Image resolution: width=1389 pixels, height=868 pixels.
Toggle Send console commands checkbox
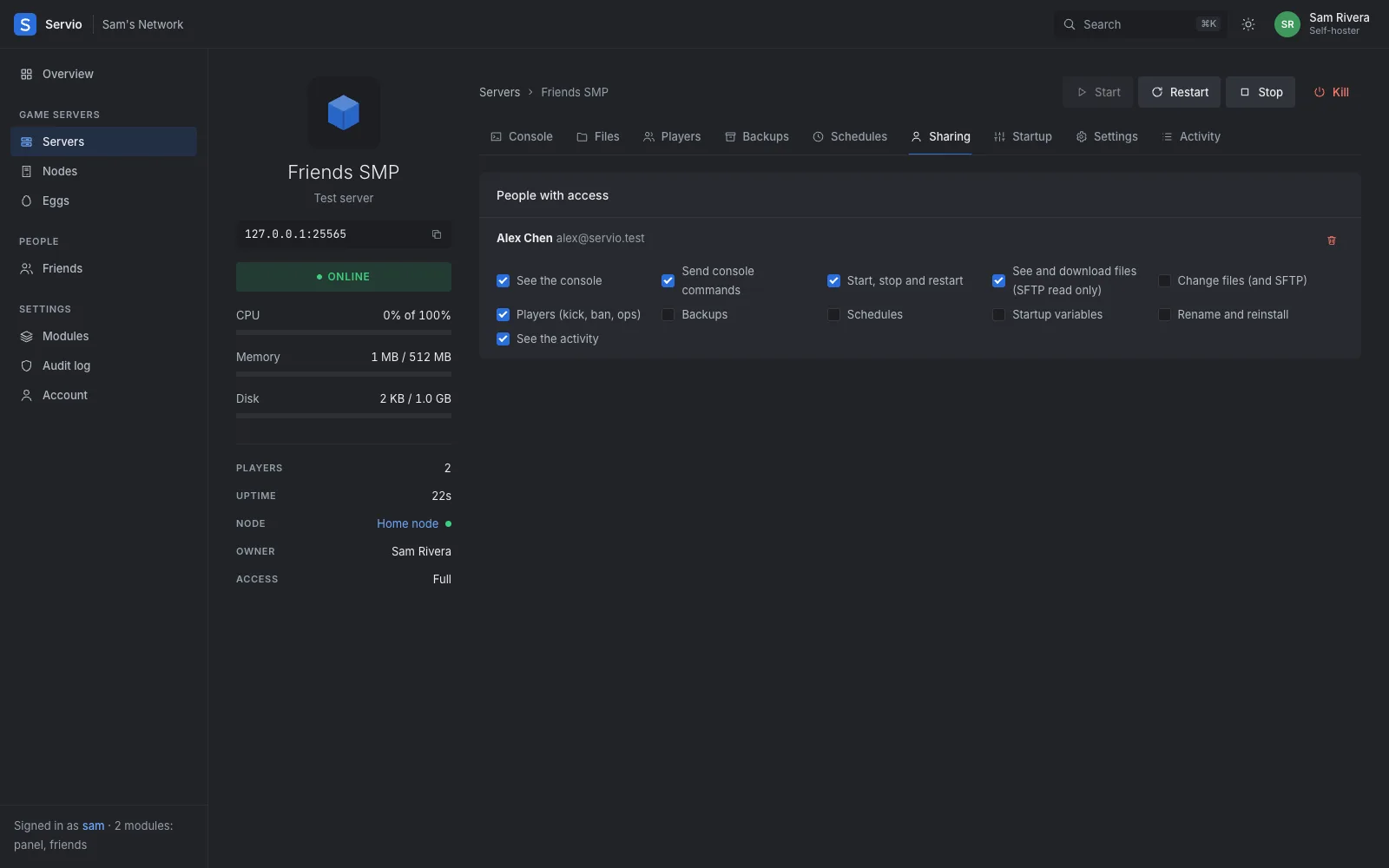pyautogui.click(x=668, y=280)
